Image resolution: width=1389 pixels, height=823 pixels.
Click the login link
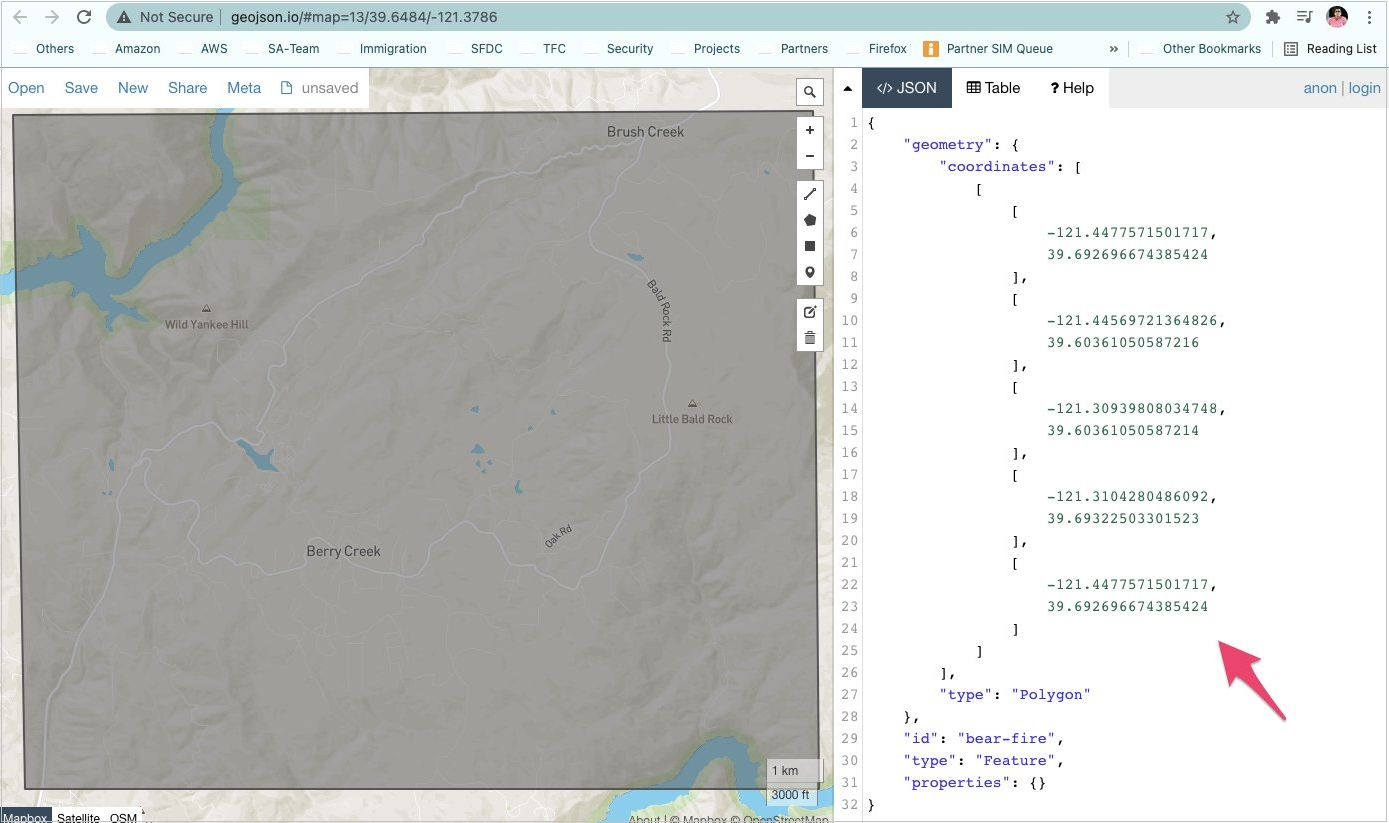(1364, 88)
